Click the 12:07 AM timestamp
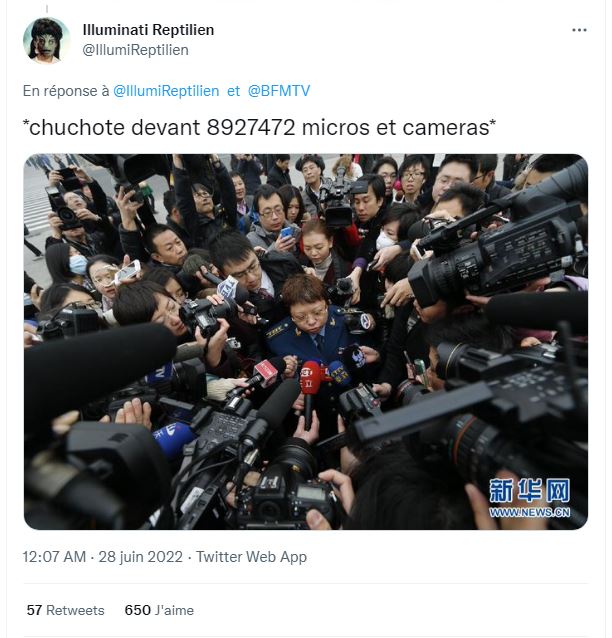Image resolution: width=612 pixels, height=638 pixels. [54, 557]
